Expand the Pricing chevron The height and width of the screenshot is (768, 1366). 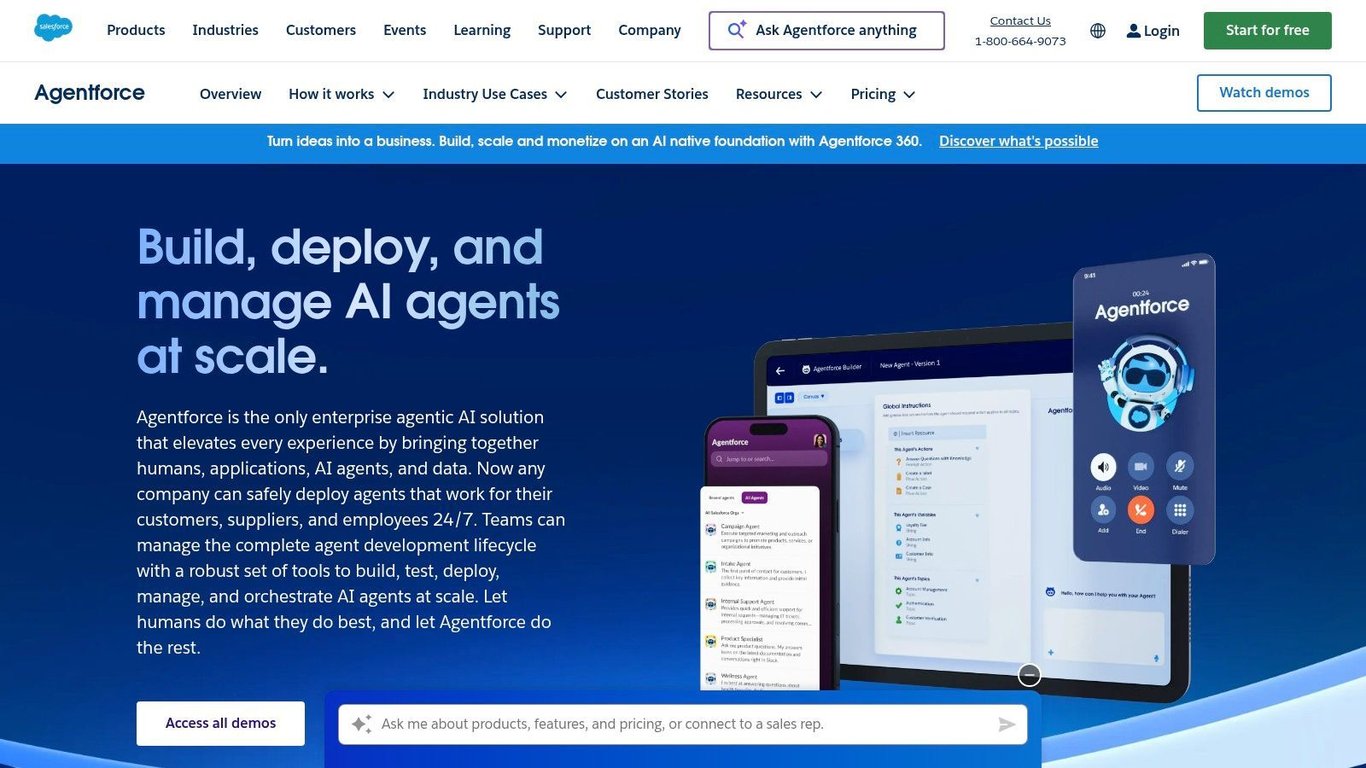(909, 95)
